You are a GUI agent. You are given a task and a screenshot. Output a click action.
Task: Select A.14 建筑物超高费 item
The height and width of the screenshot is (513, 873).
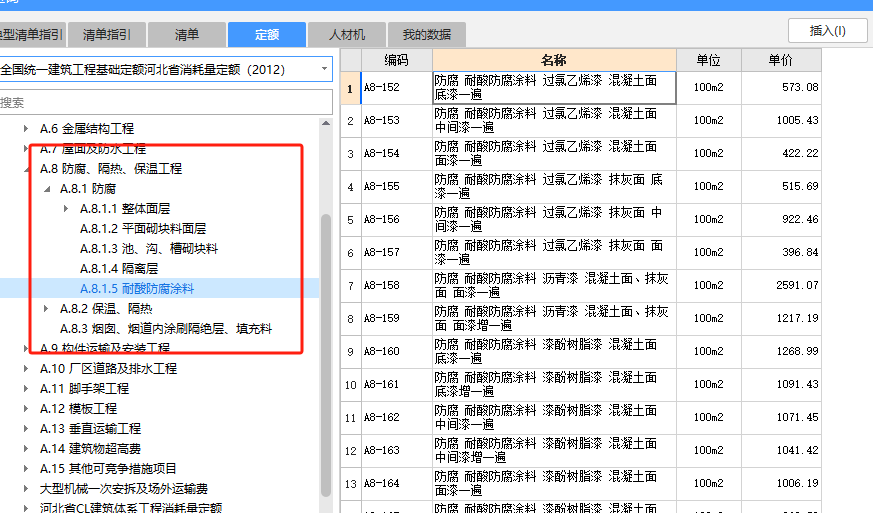tap(90, 449)
